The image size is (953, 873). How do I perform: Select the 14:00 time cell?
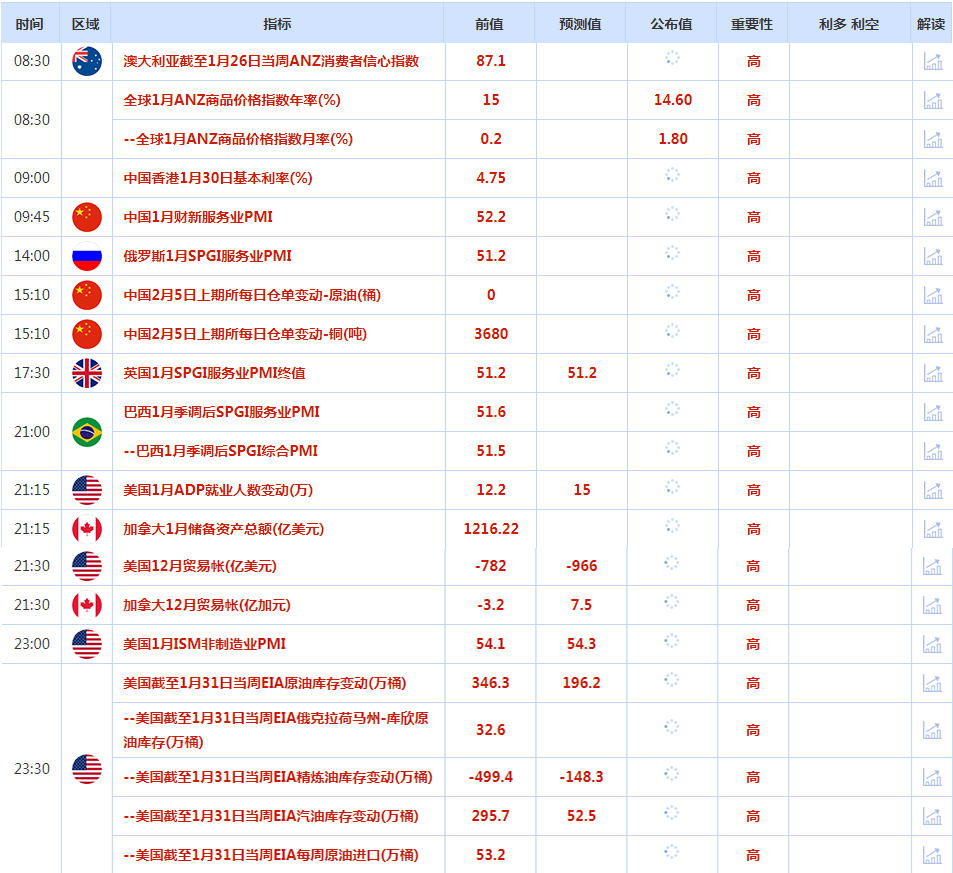pos(32,255)
